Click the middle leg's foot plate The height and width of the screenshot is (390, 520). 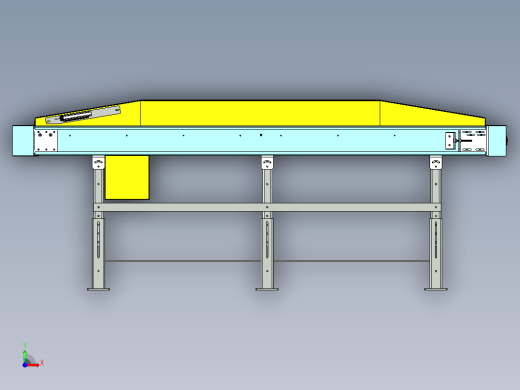pyautogui.click(x=267, y=289)
